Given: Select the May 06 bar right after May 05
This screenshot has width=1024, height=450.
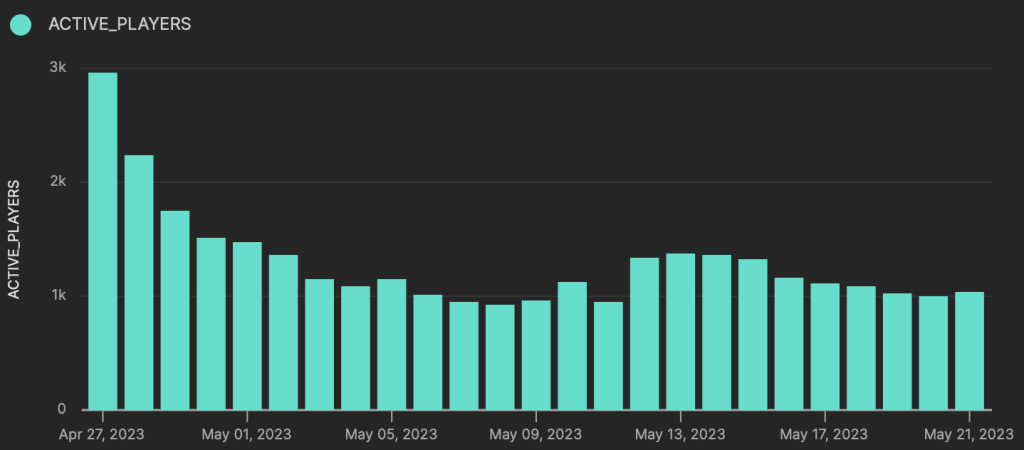Looking at the screenshot, I should 428,353.
